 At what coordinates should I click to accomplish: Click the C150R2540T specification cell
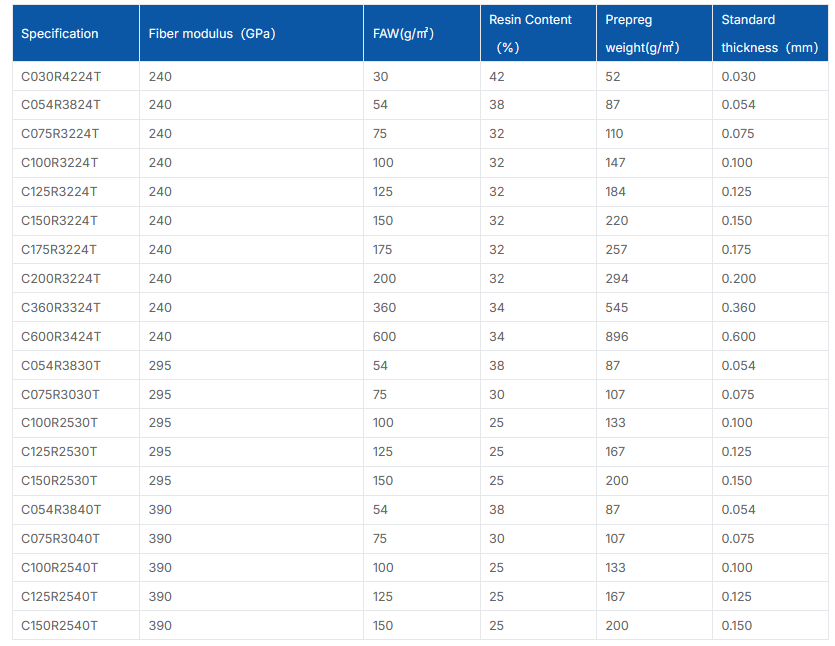tap(60, 626)
